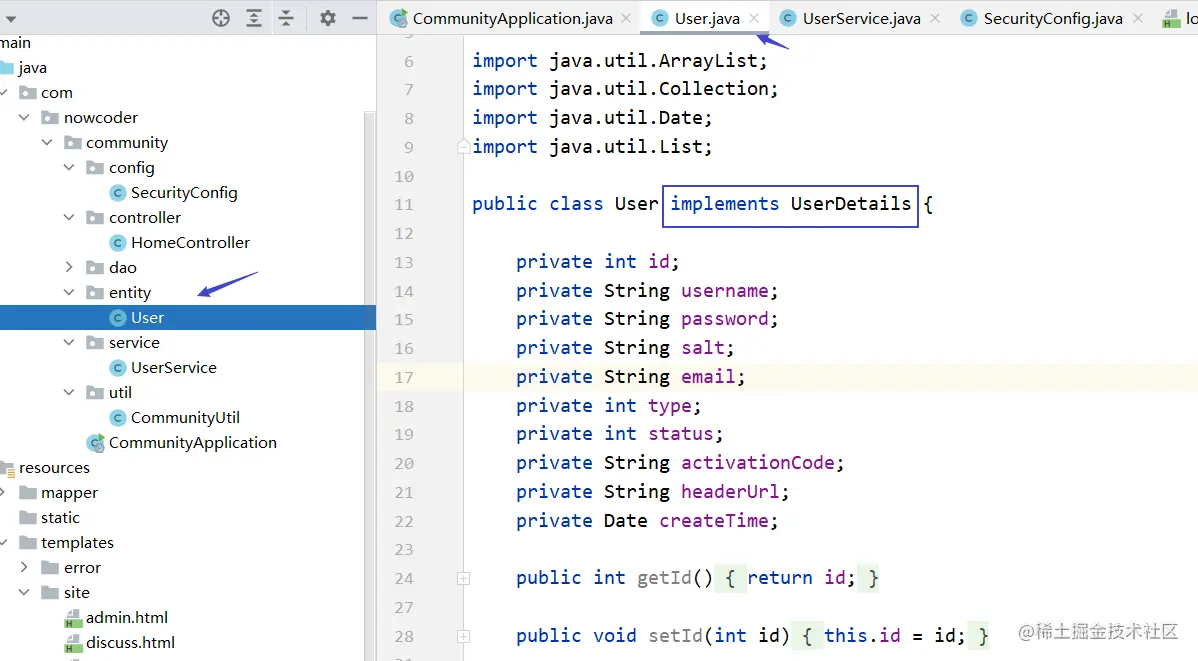1198x661 pixels.
Task: Expand the dao package
Action: tap(70, 267)
